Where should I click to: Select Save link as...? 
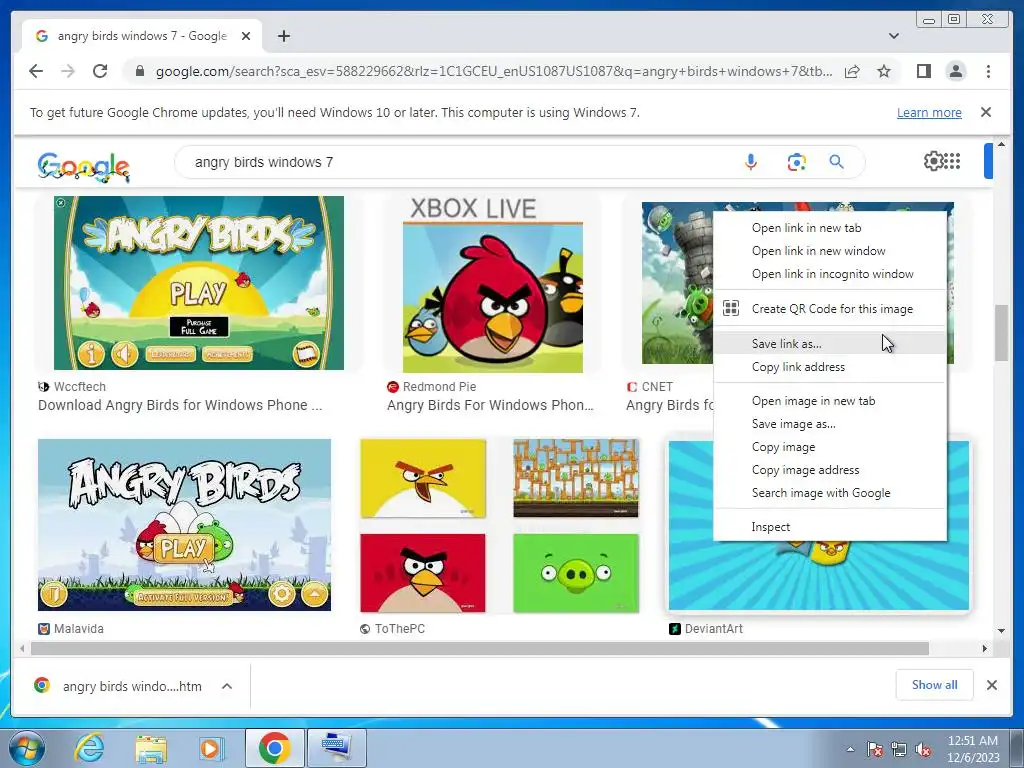[x=829, y=344]
